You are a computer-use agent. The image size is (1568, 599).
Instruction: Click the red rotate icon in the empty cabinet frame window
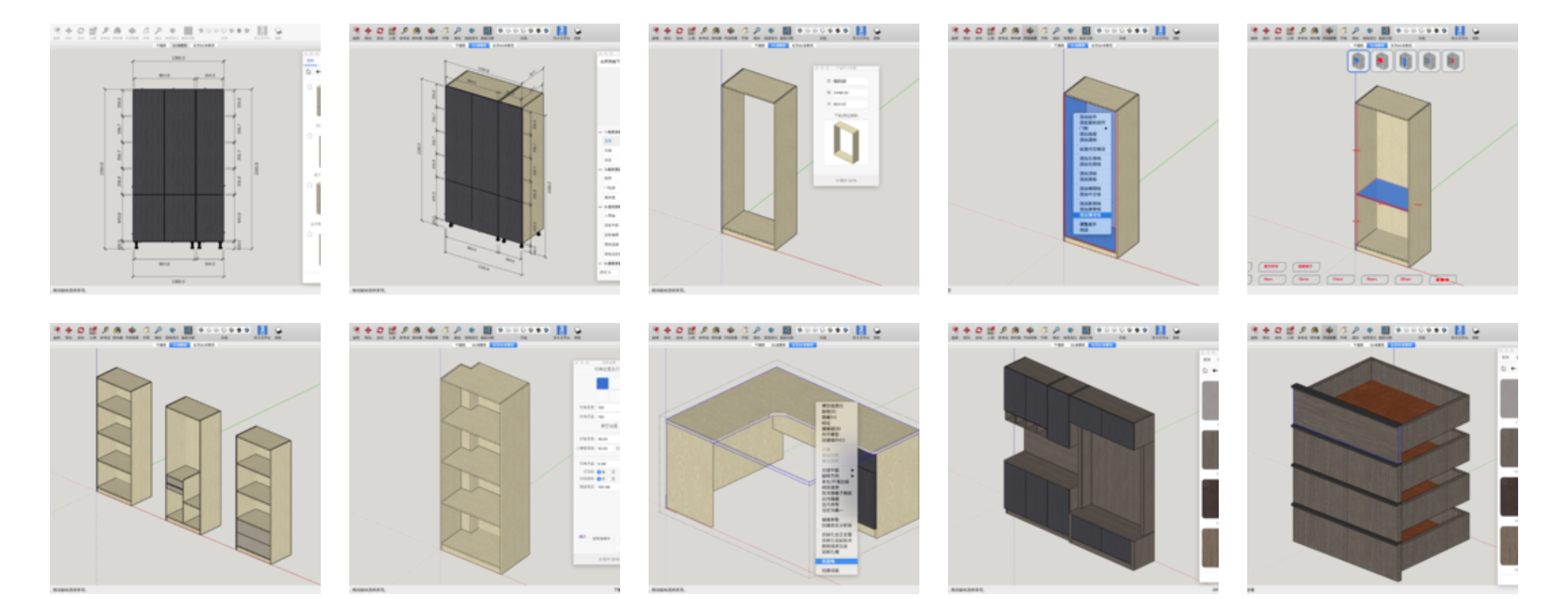679,31
